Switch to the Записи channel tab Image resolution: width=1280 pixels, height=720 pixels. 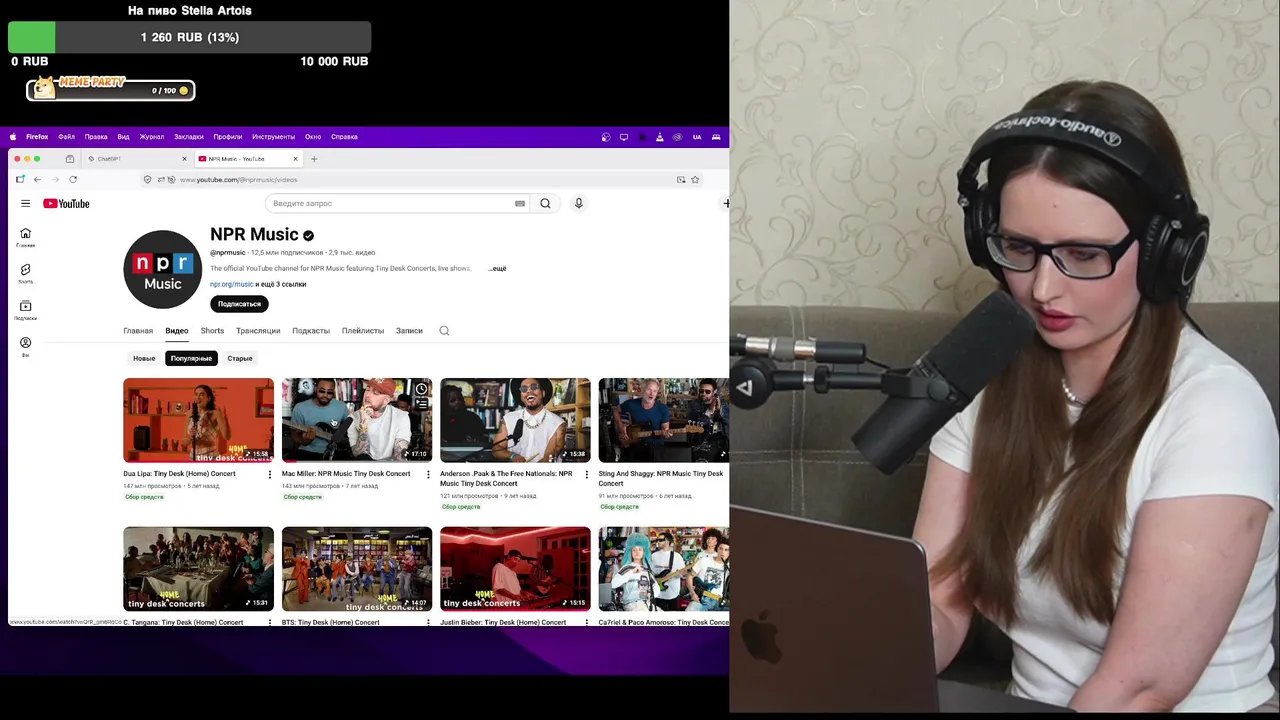point(409,331)
